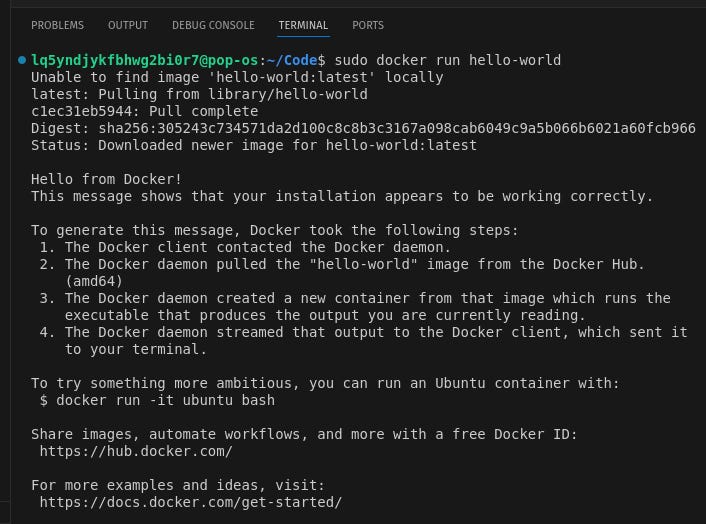The width and height of the screenshot is (706, 524).
Task: Click step 1 'Docker client contacted' line
Action: (x=245, y=247)
